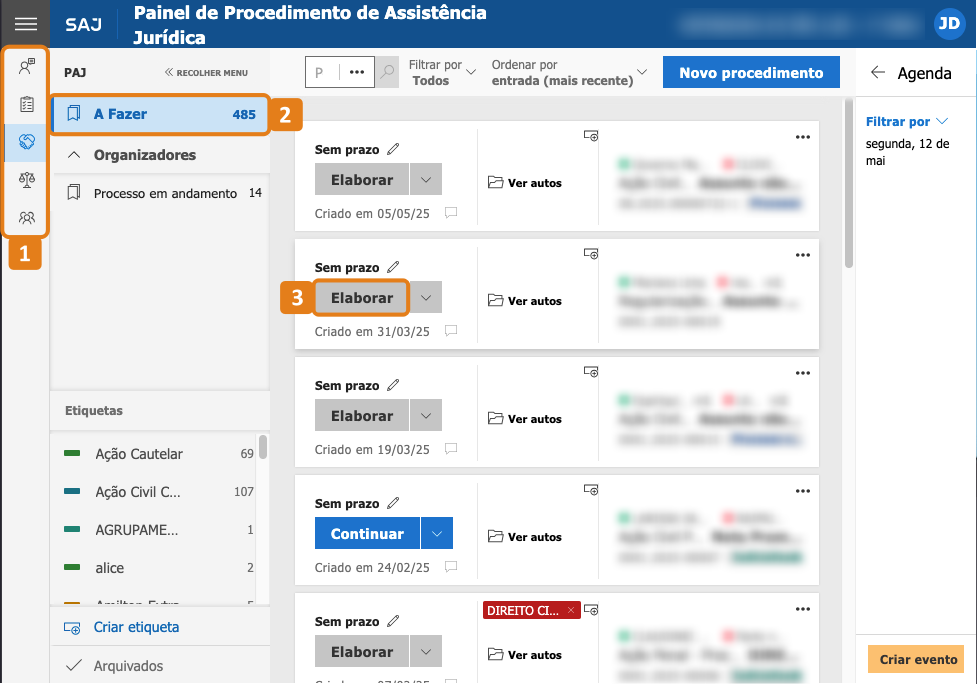Open the people group sidebar icon
Screen dimensions: 977x684
tap(27, 217)
